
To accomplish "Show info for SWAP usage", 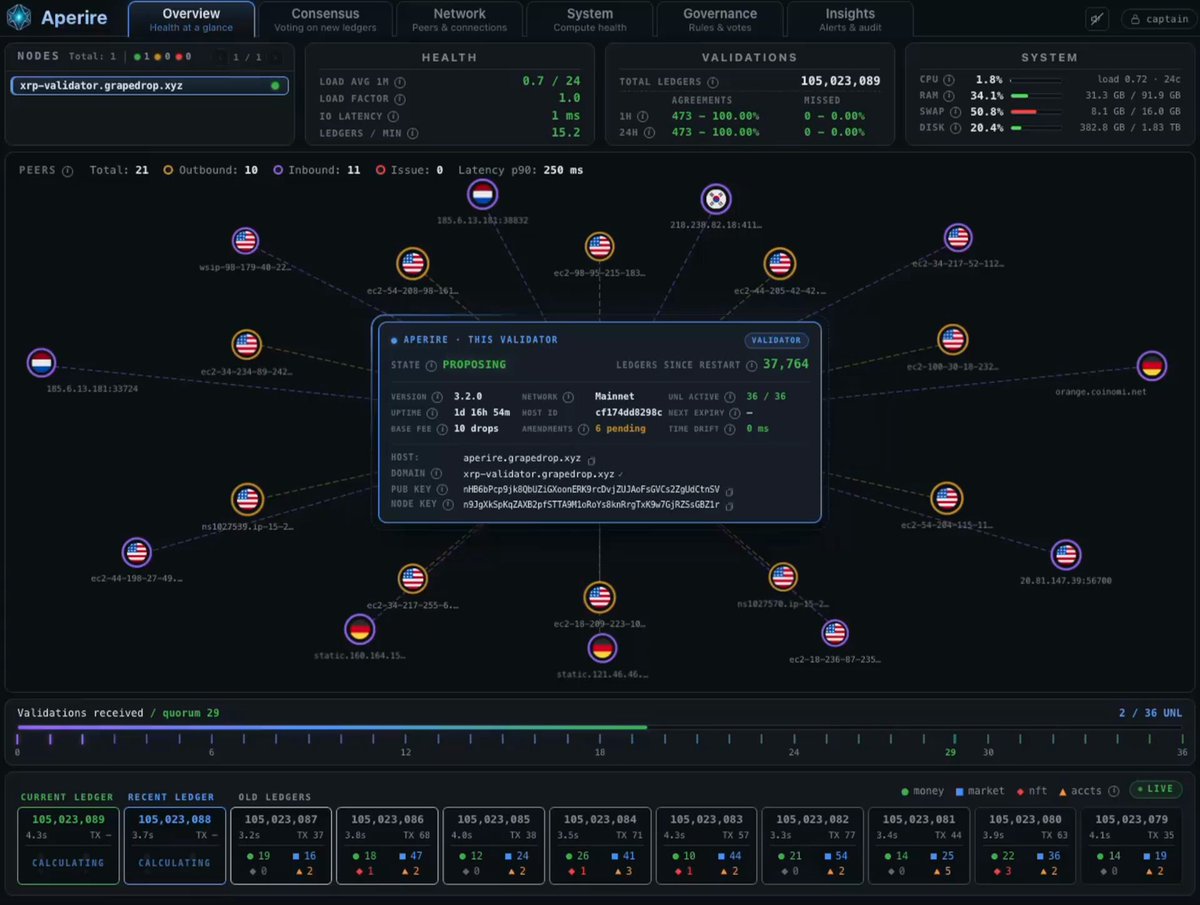I will click(954, 111).
